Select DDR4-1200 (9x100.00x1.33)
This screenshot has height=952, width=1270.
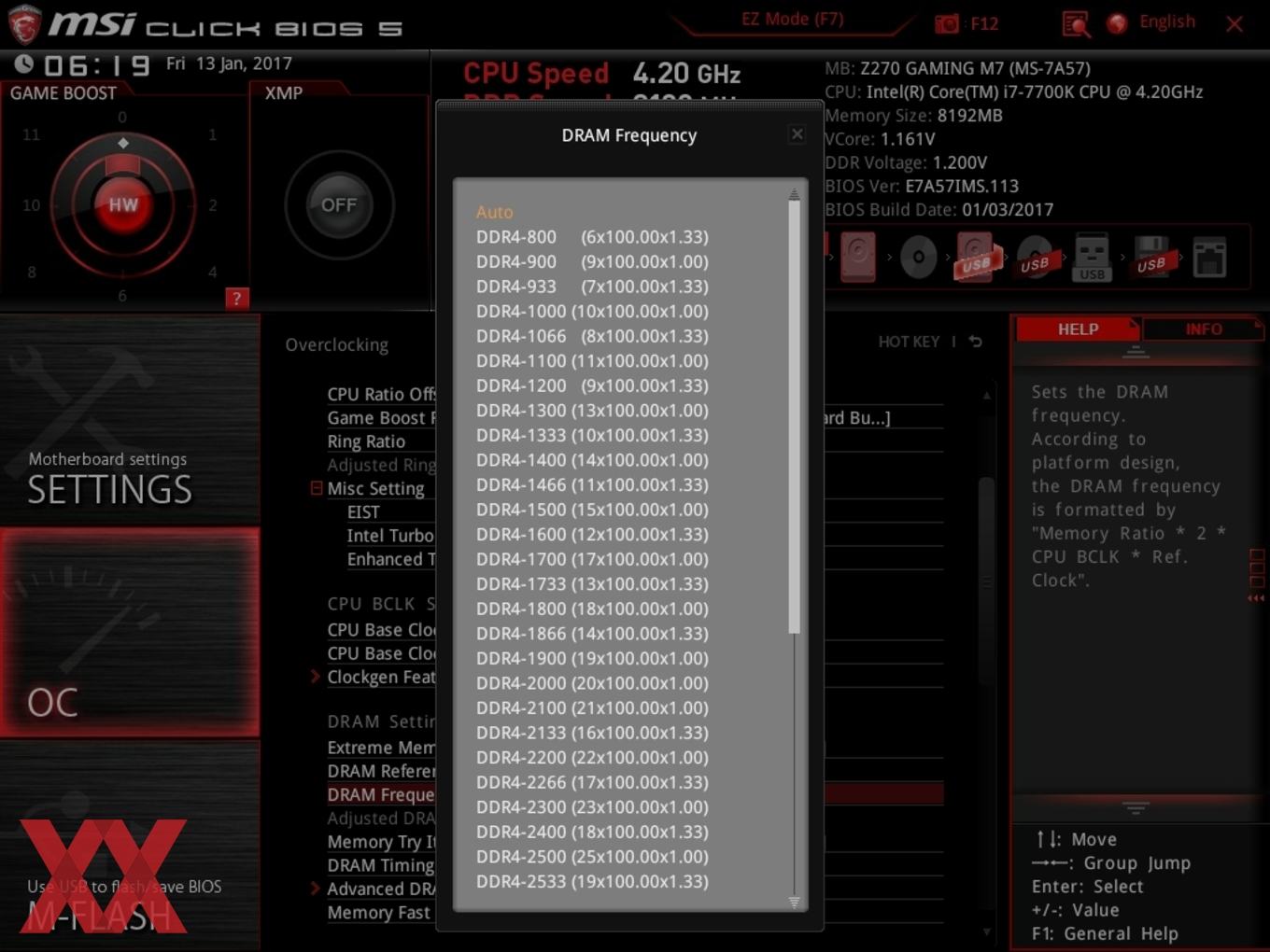point(592,385)
